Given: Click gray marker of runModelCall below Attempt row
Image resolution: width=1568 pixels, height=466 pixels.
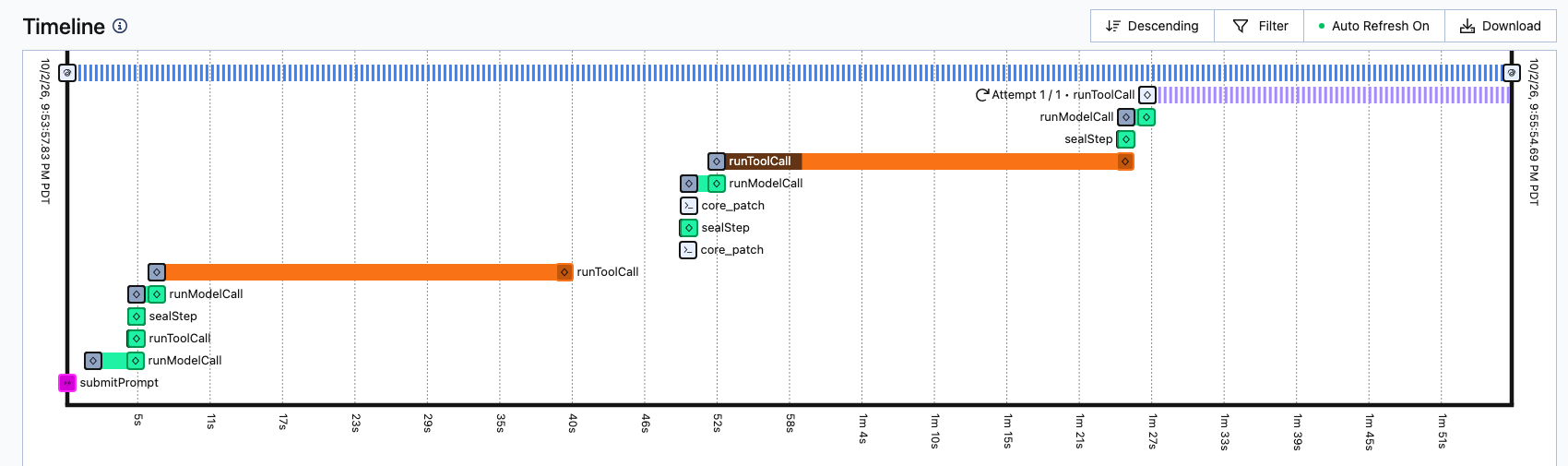Looking at the screenshot, I should 1126,117.
